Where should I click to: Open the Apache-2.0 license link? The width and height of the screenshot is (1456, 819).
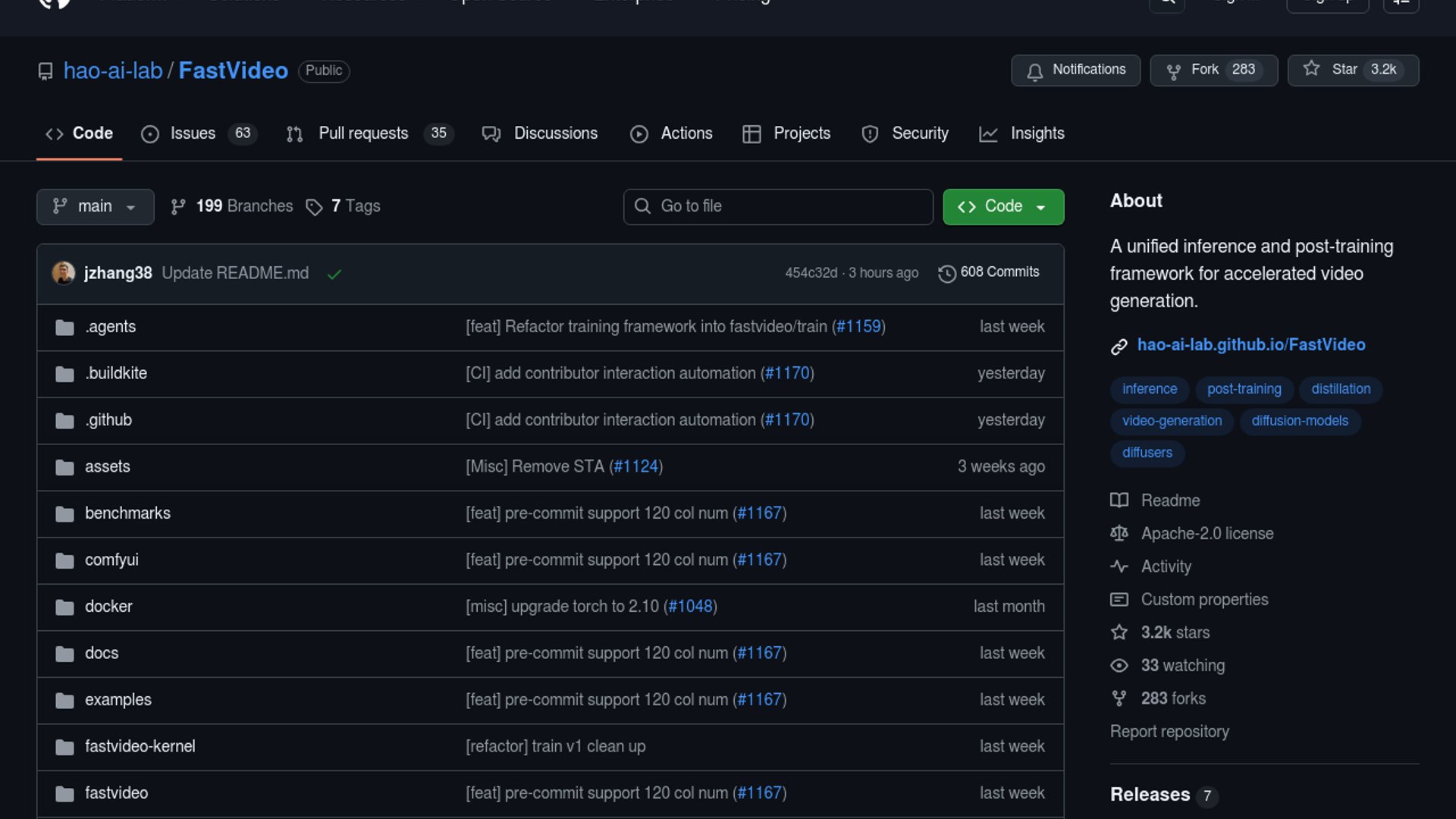click(x=1207, y=534)
